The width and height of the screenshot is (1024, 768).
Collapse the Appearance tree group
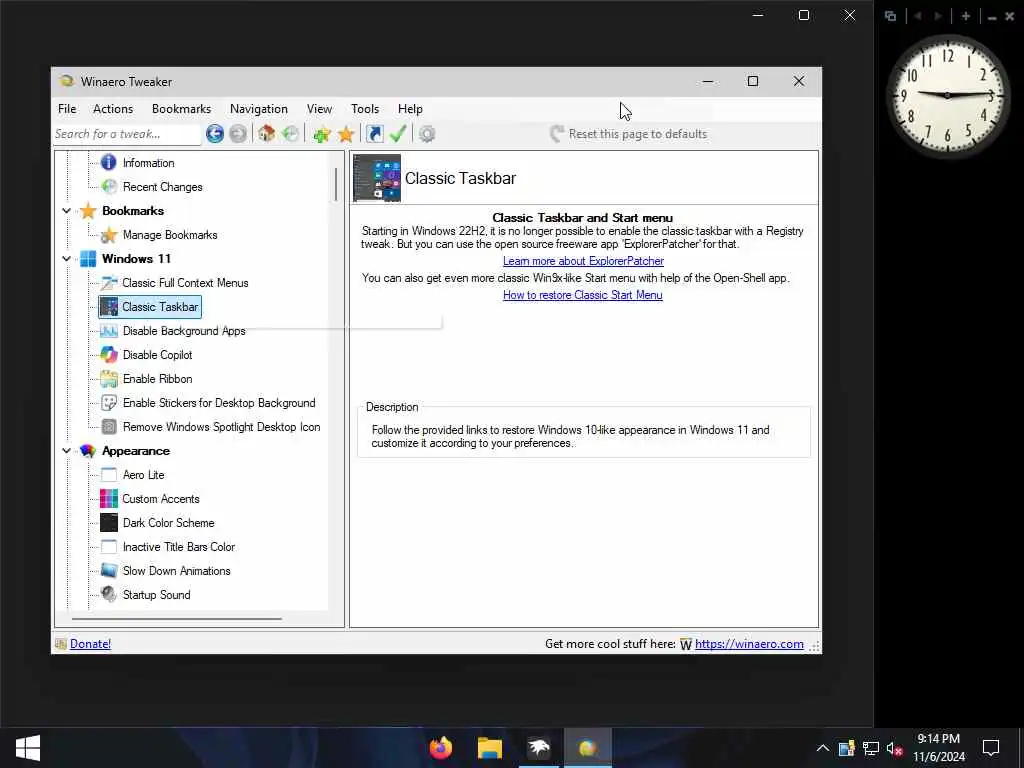click(x=67, y=451)
